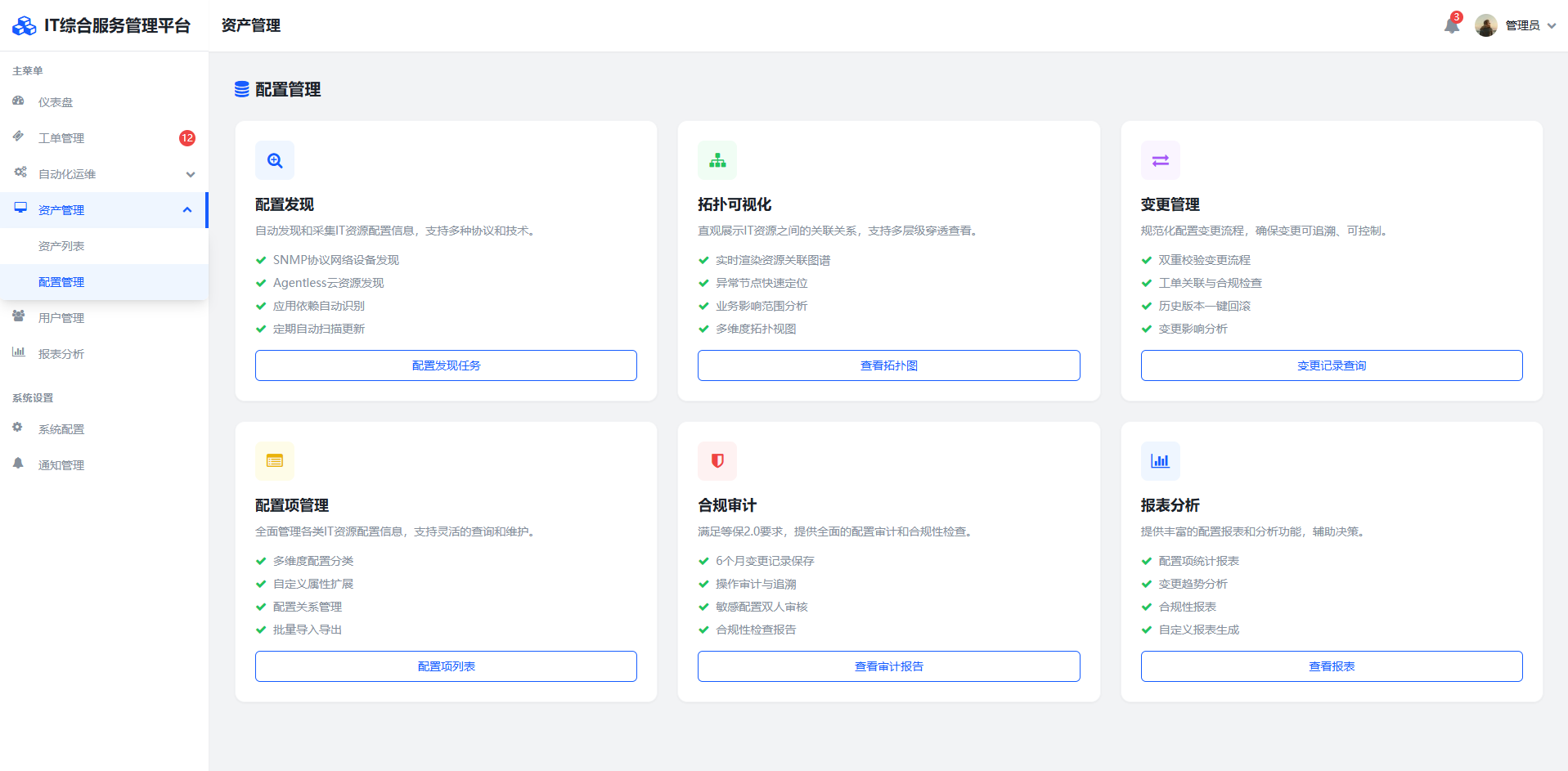
Task: Click the 查看审计报告 button
Action: (x=888, y=666)
